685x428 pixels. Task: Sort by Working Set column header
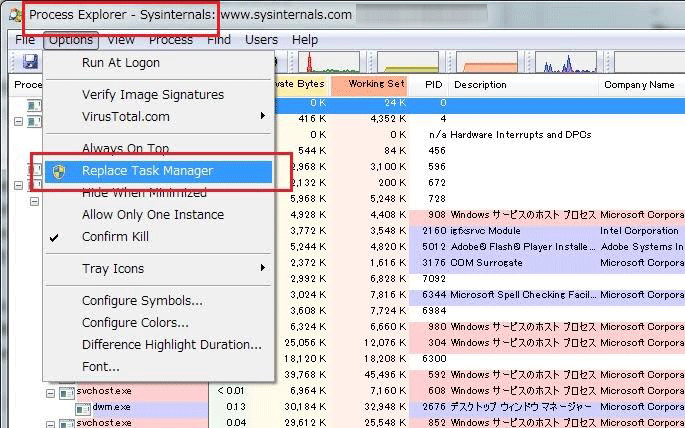tap(369, 85)
